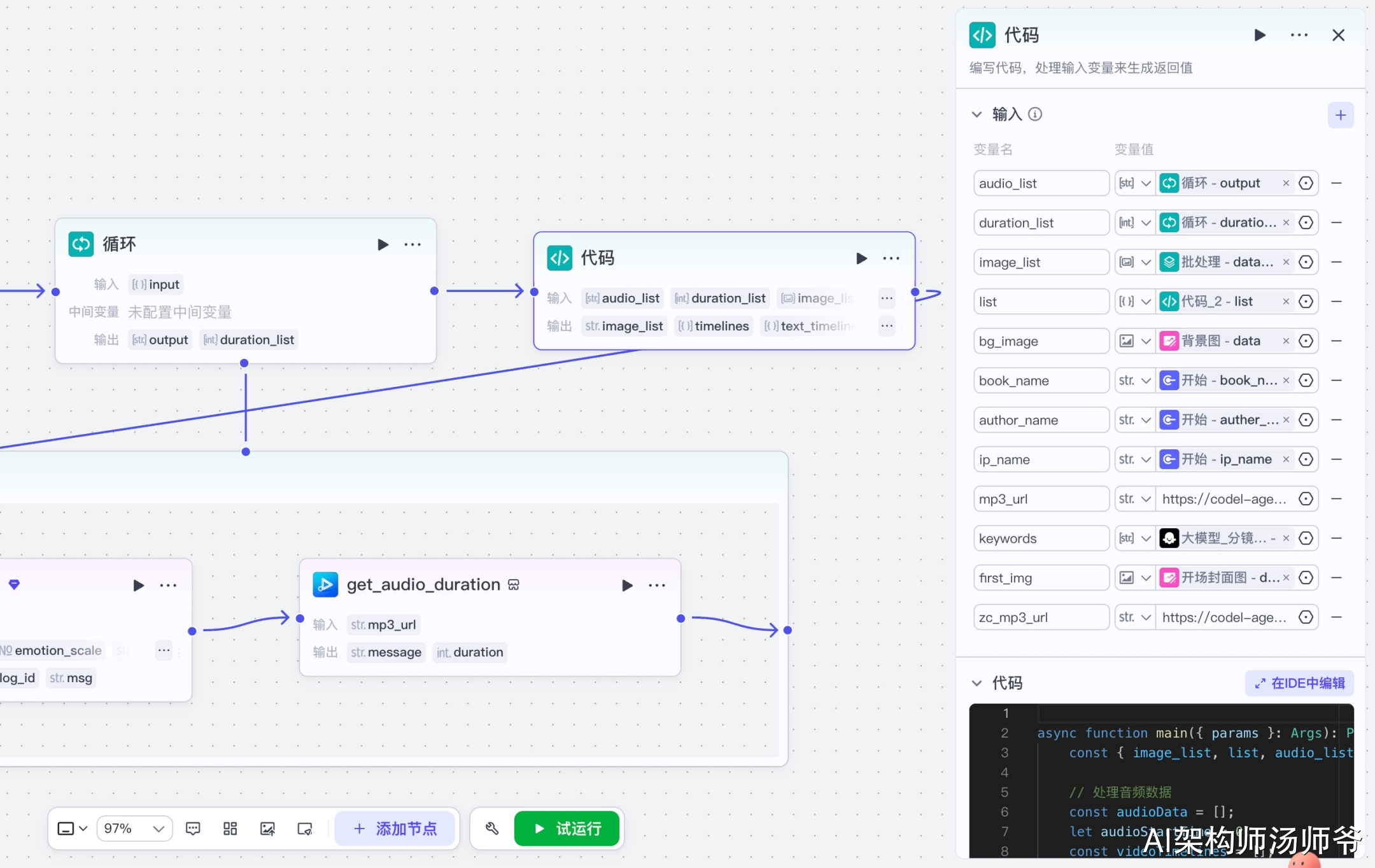
Task: Run the 代码 panel test play button
Action: (1259, 35)
